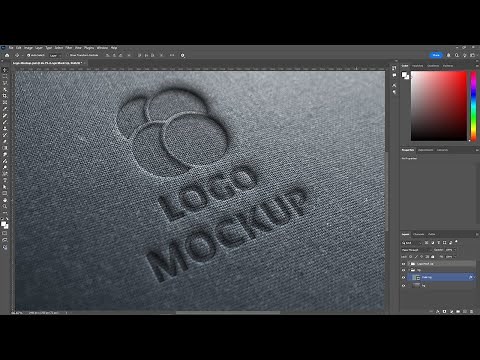Open the collapsed History panel icon
This screenshot has height=360, width=480.
(x=394, y=68)
